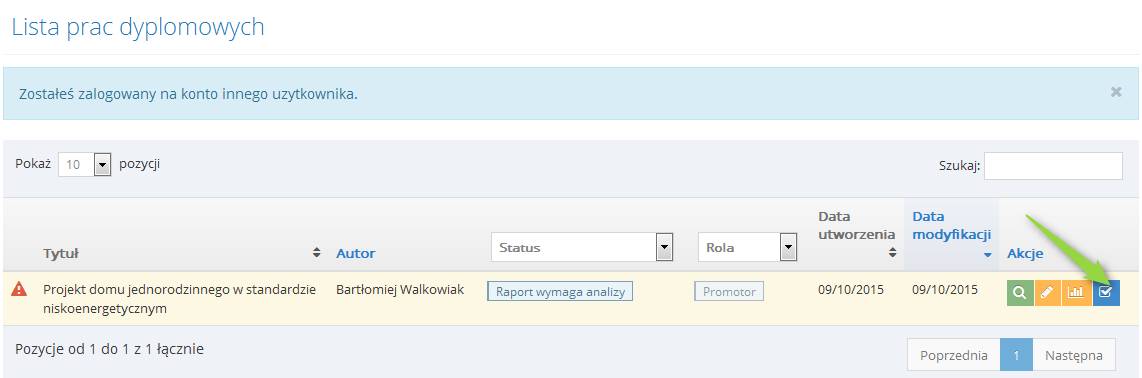This screenshot has height=378, width=1142.
Task: Select pagination page 1
Action: click(1016, 356)
